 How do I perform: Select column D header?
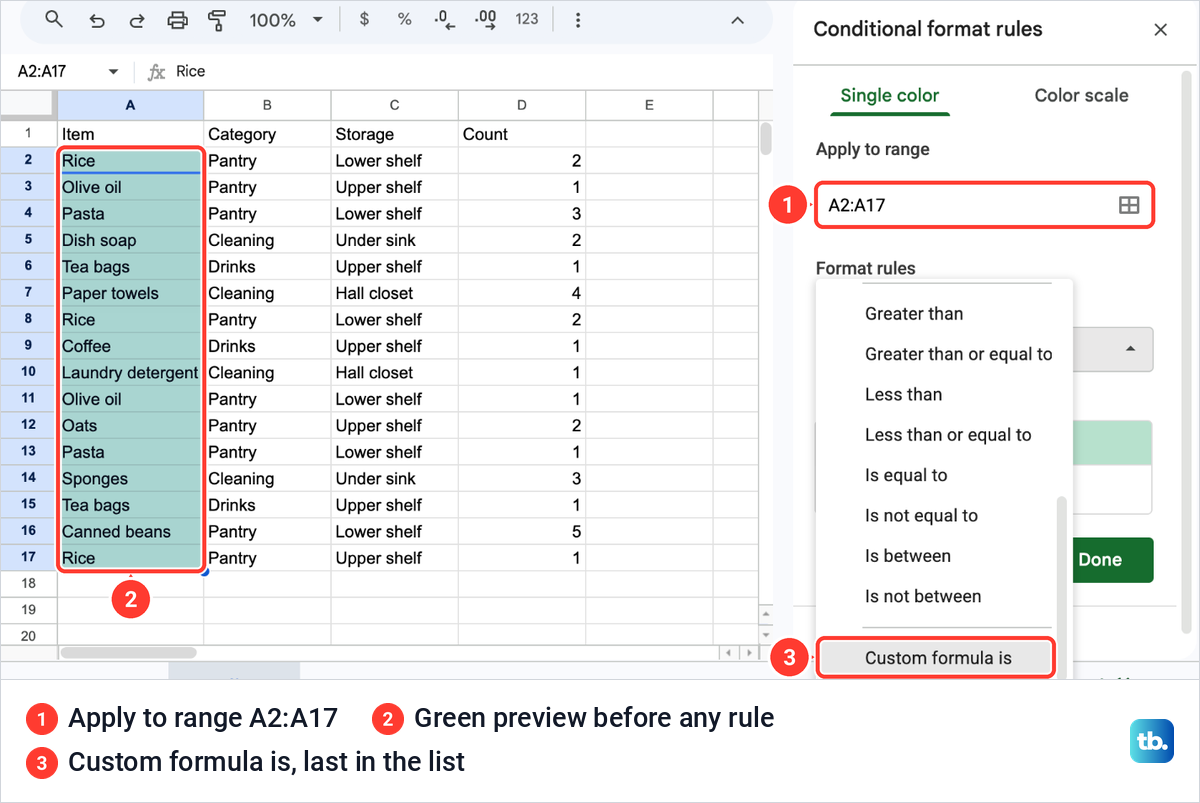click(x=521, y=104)
